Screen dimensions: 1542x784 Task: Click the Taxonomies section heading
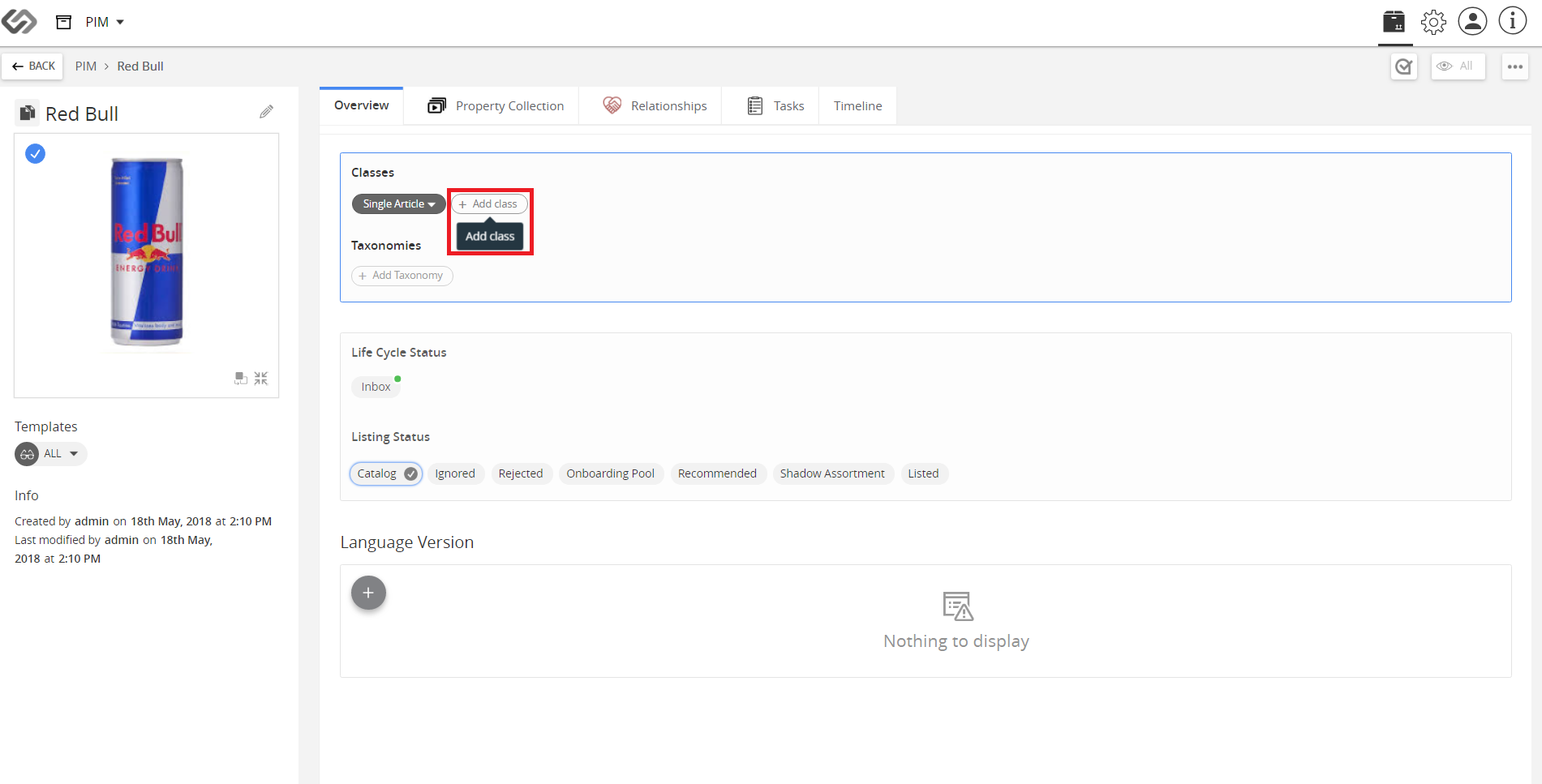pyautogui.click(x=386, y=246)
